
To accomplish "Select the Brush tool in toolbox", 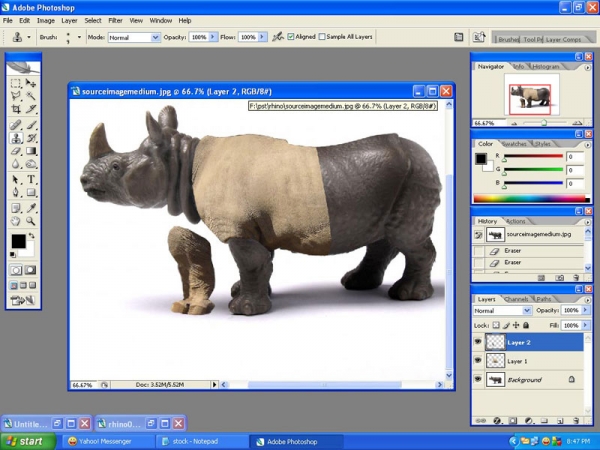I will 31,125.
